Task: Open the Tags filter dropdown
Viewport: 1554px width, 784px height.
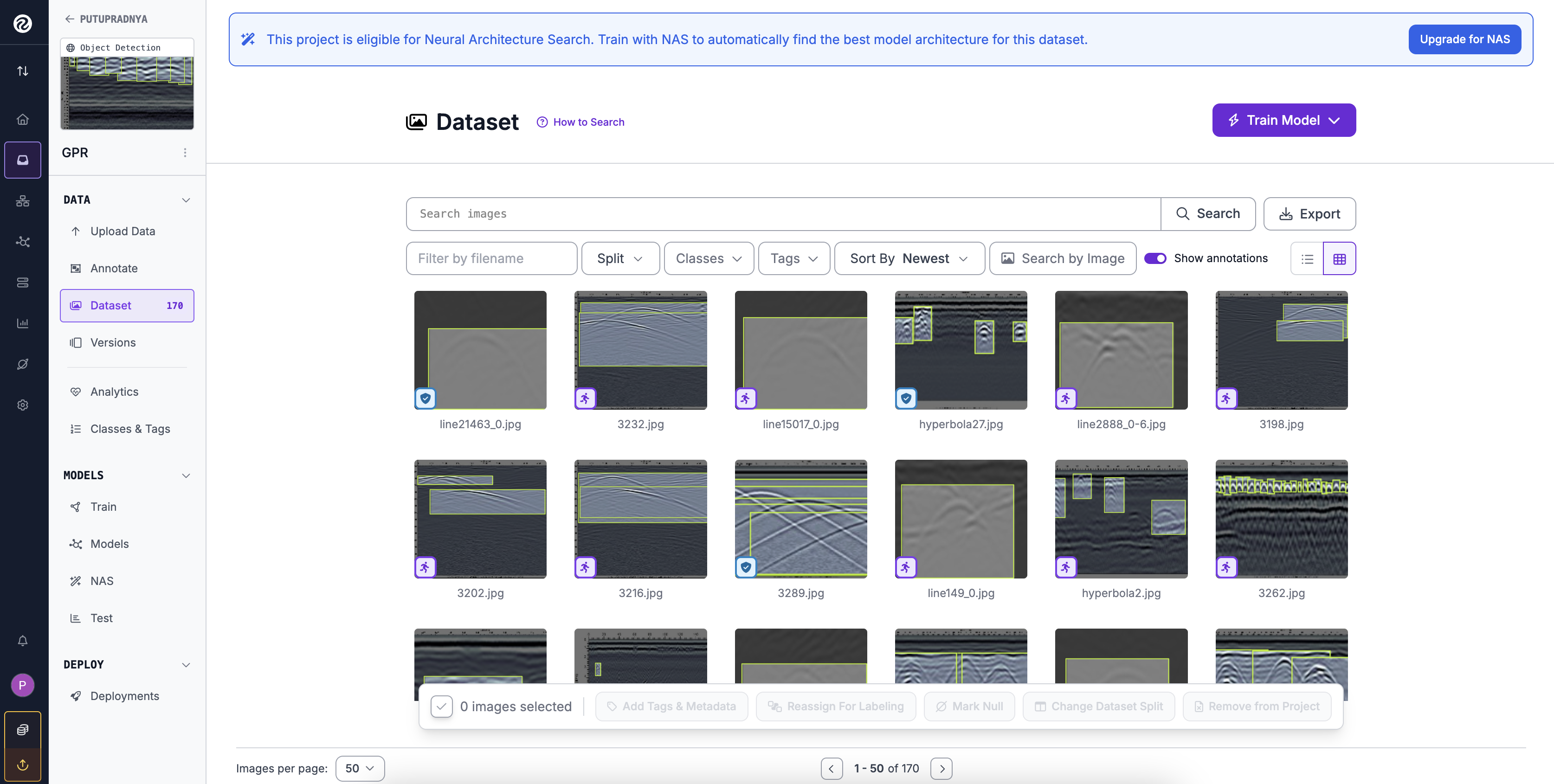Action: coord(794,259)
